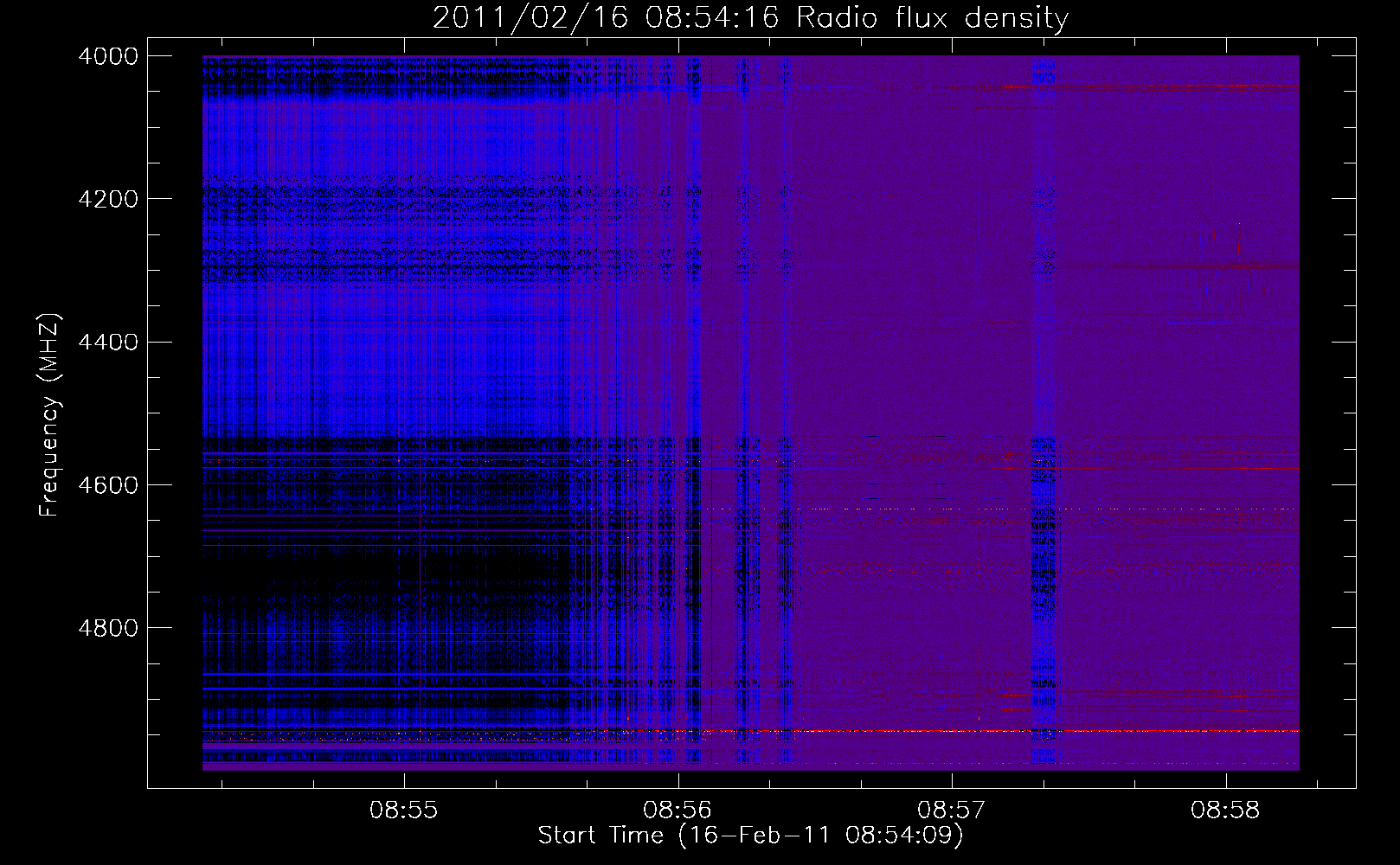
Task: Click the 4000 frequency tick label
Action: pos(108,55)
